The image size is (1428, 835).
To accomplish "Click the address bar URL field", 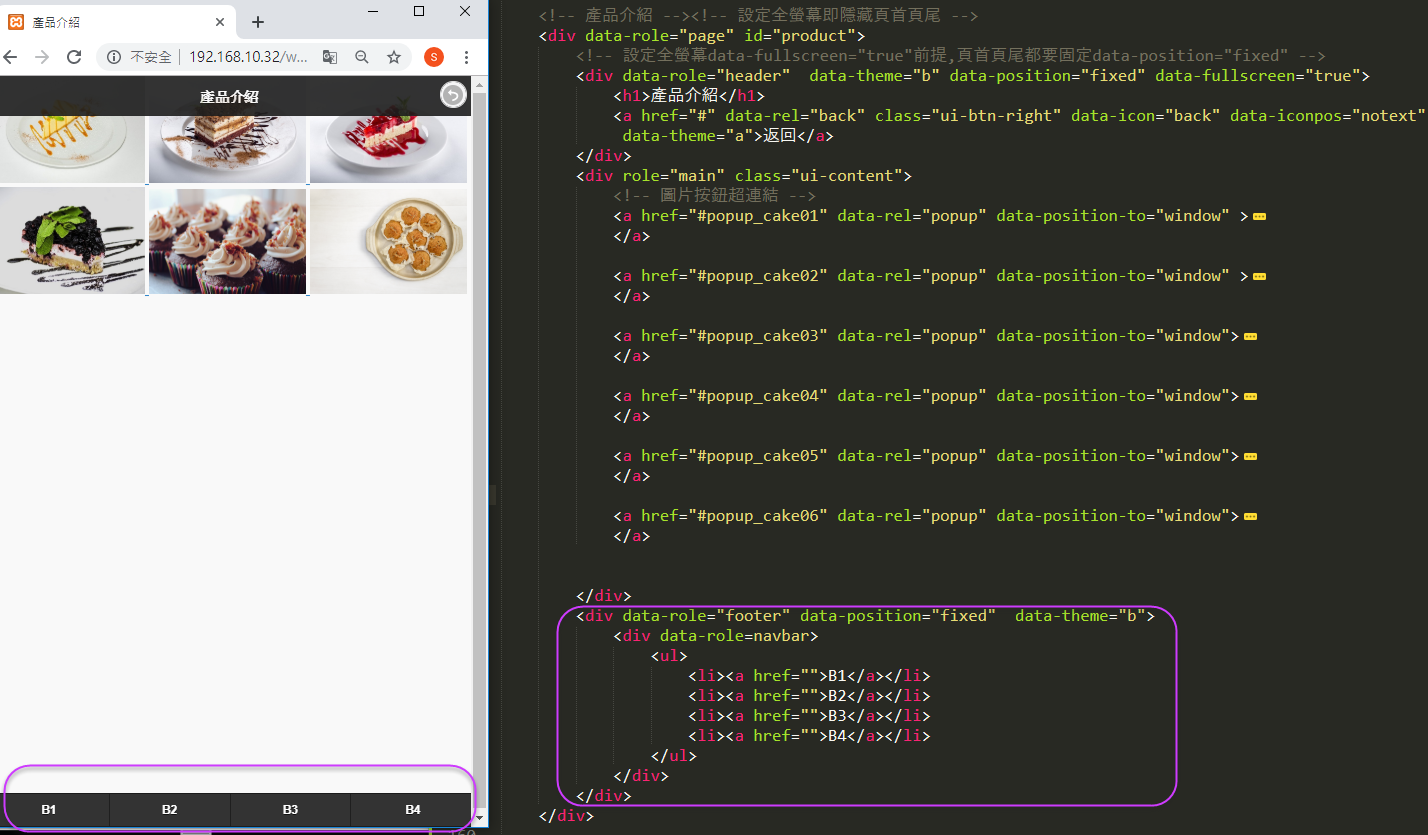I will (x=248, y=57).
